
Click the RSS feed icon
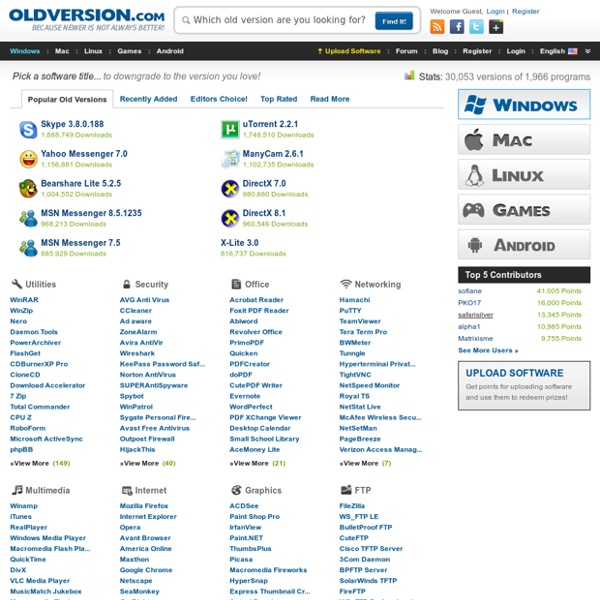tap(437, 27)
